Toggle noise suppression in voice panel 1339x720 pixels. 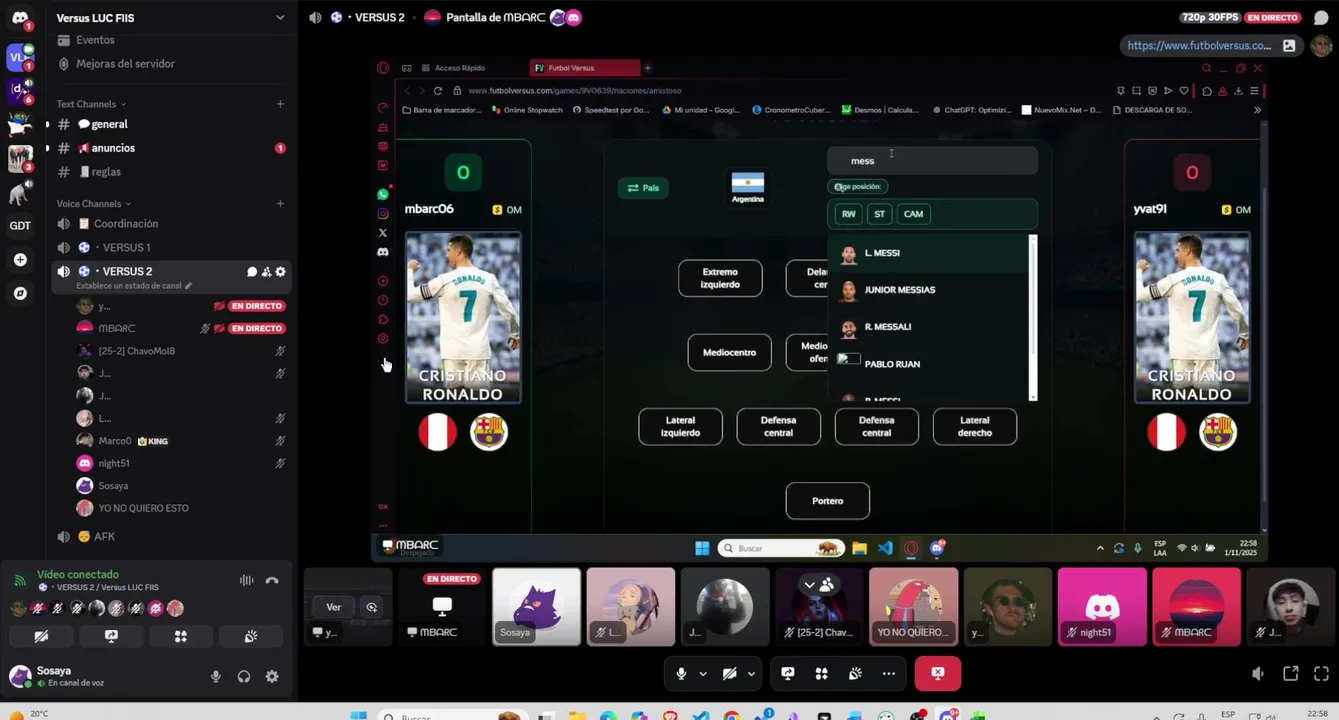246,581
